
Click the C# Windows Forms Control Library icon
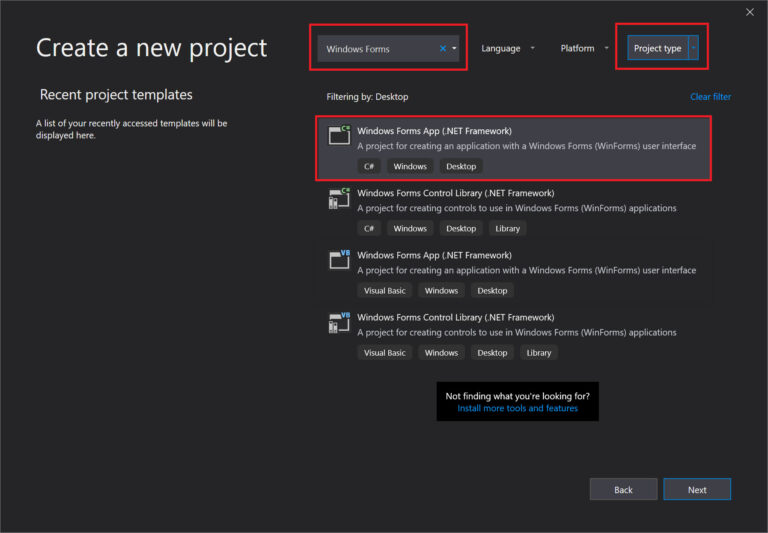pos(339,198)
